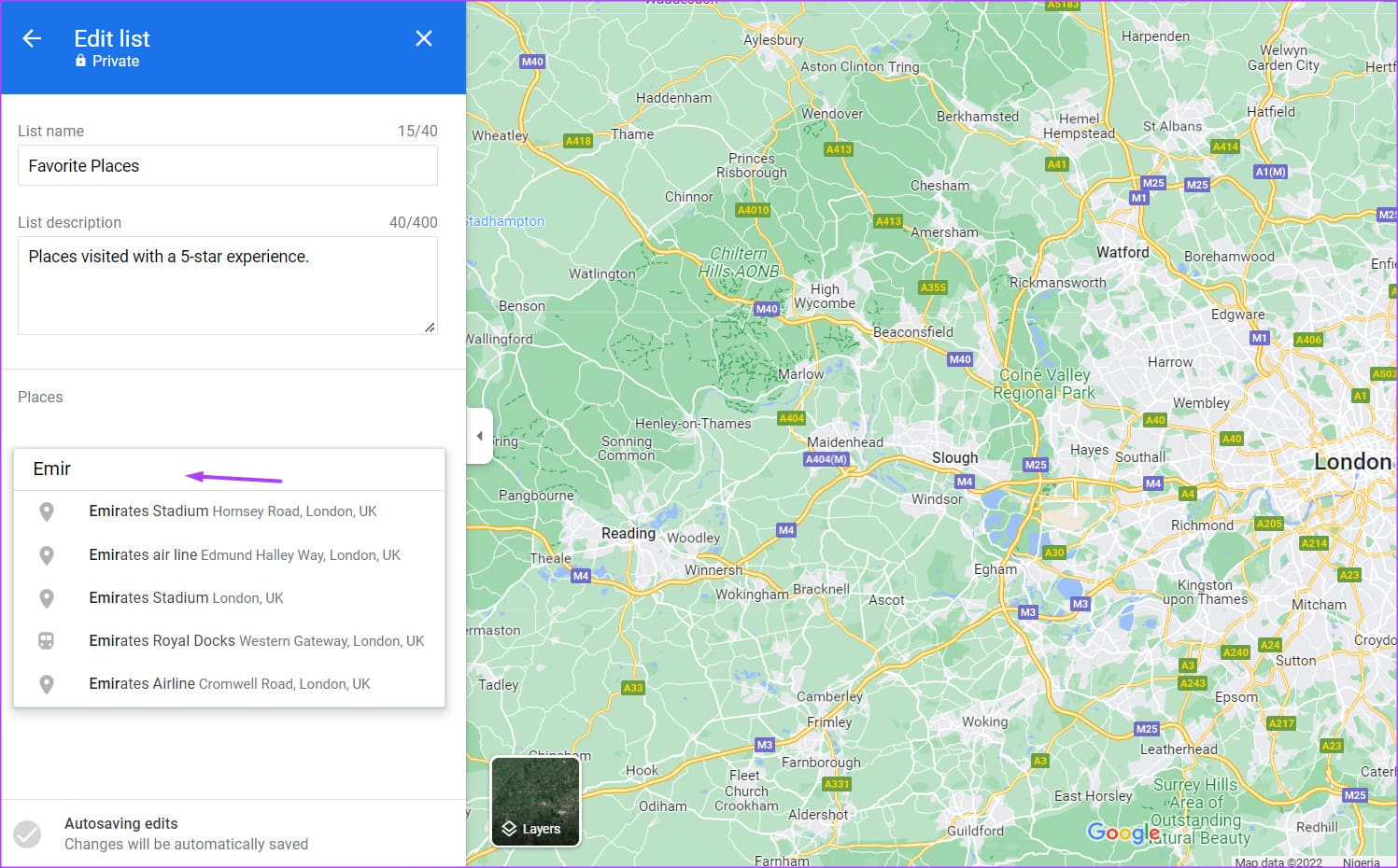Screen dimensions: 1398x868
Task: Go back using the Edit list arrow
Action: pos(32,38)
